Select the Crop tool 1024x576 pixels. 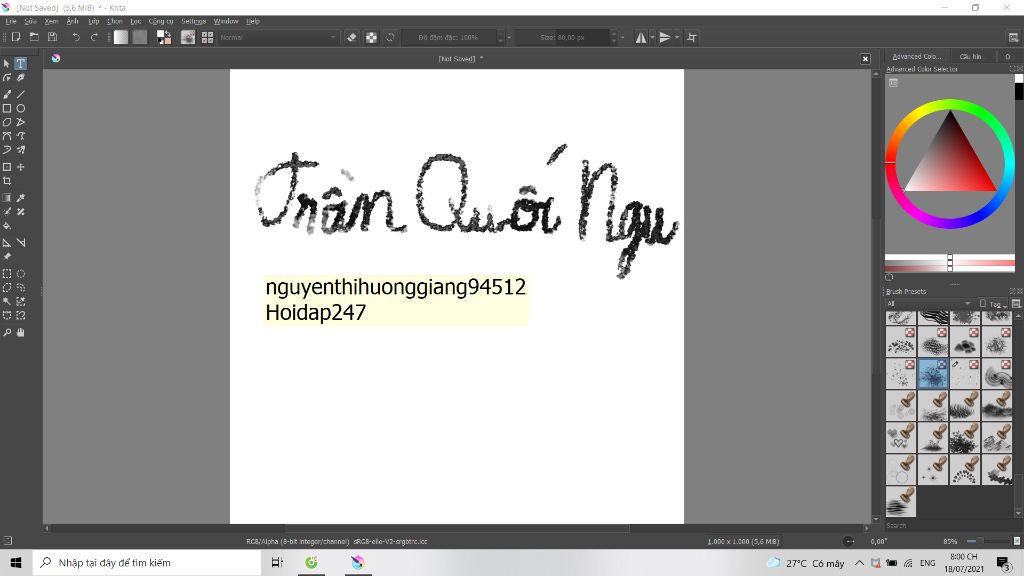point(7,181)
